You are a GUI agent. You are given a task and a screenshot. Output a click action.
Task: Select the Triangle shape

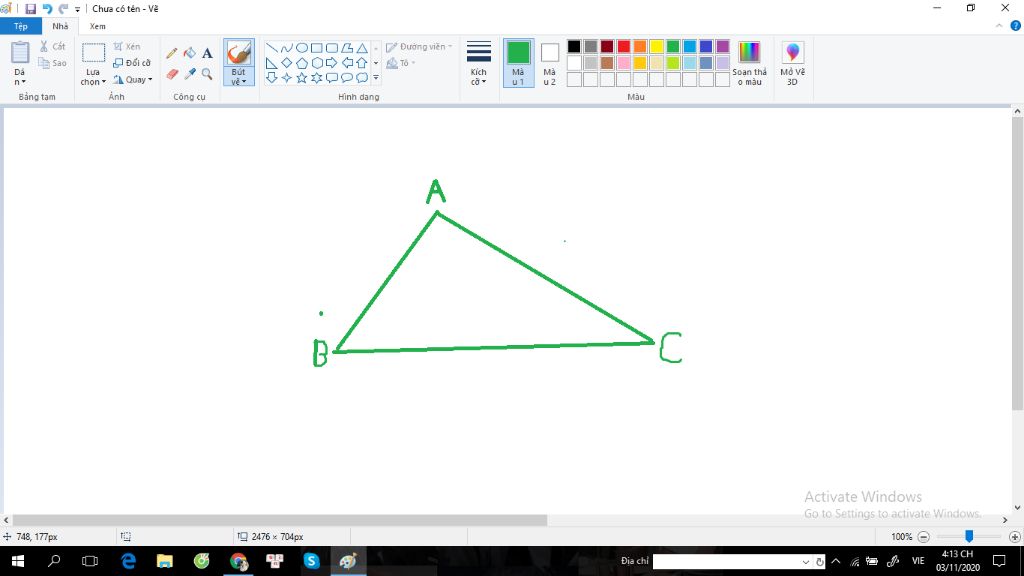click(x=362, y=48)
